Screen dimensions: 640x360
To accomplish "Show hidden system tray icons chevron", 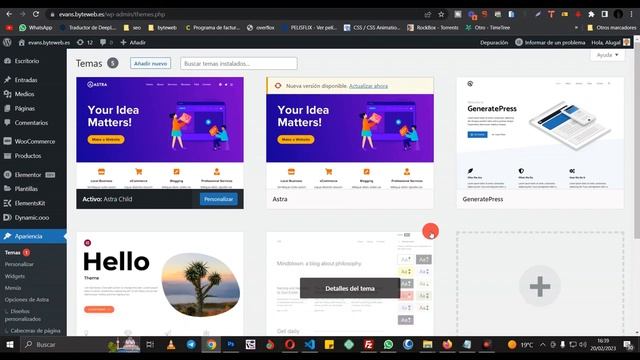I will click(x=542, y=344).
